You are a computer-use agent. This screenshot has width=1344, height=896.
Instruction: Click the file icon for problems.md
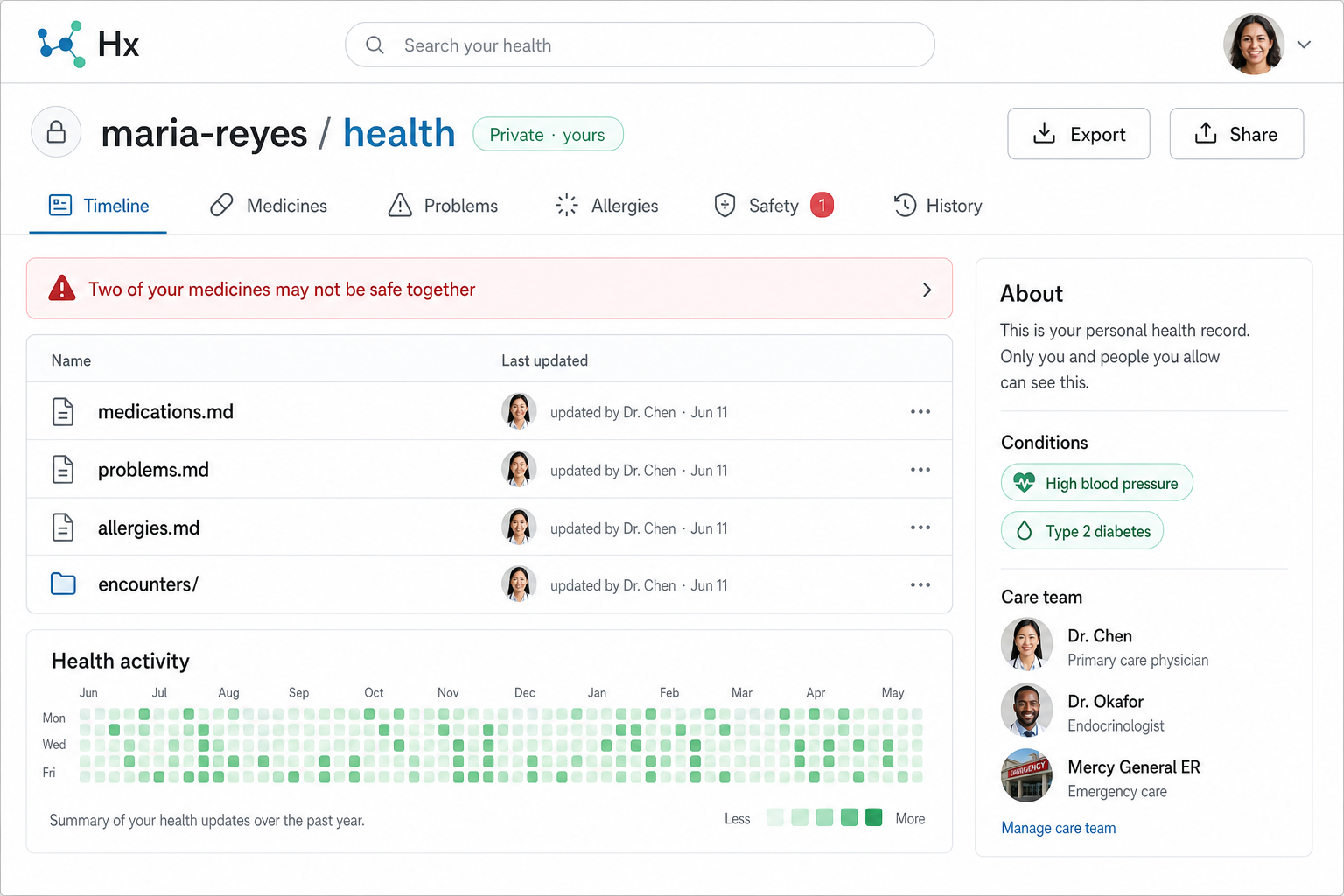tap(63, 470)
